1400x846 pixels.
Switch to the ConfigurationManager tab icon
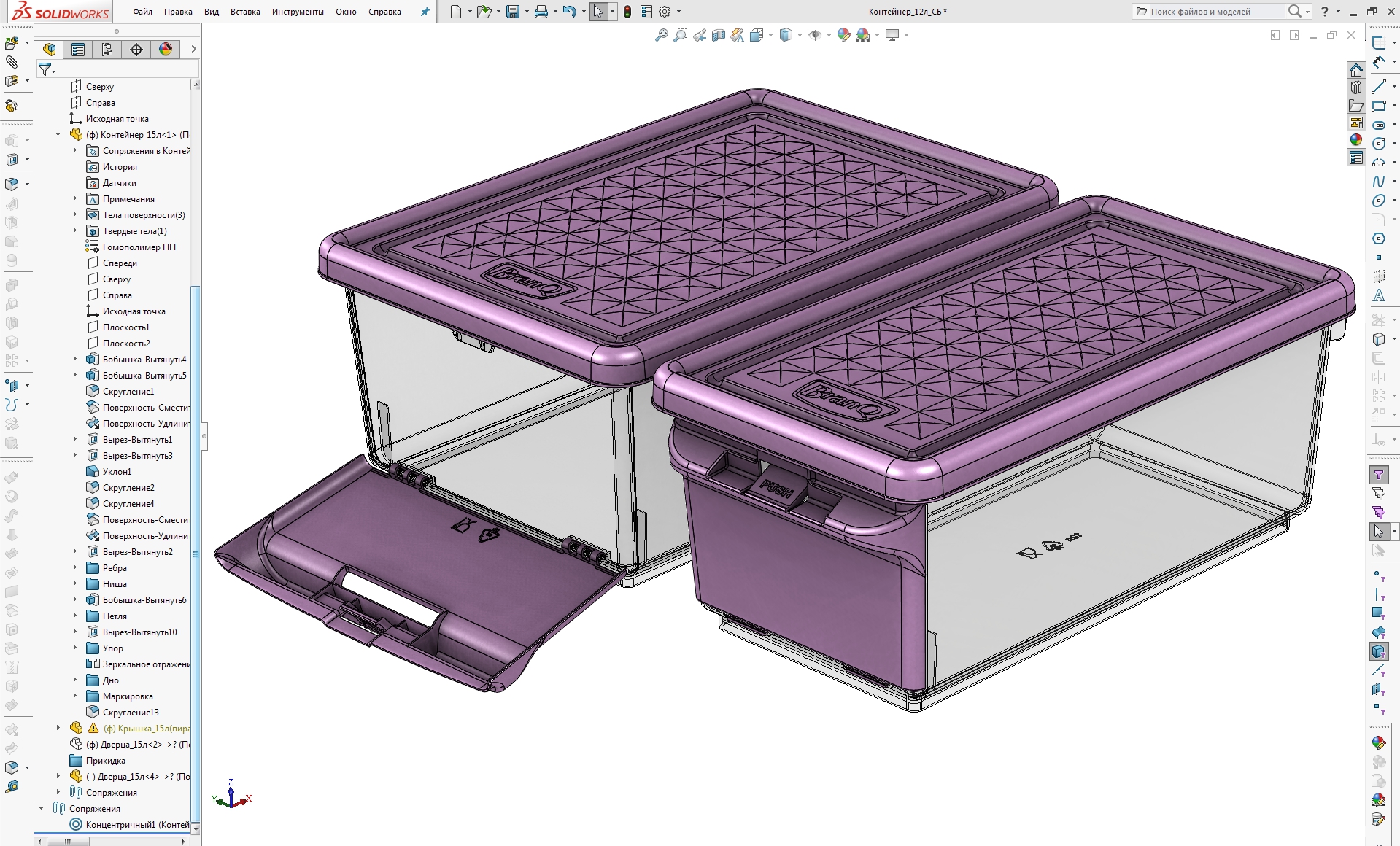tap(107, 49)
